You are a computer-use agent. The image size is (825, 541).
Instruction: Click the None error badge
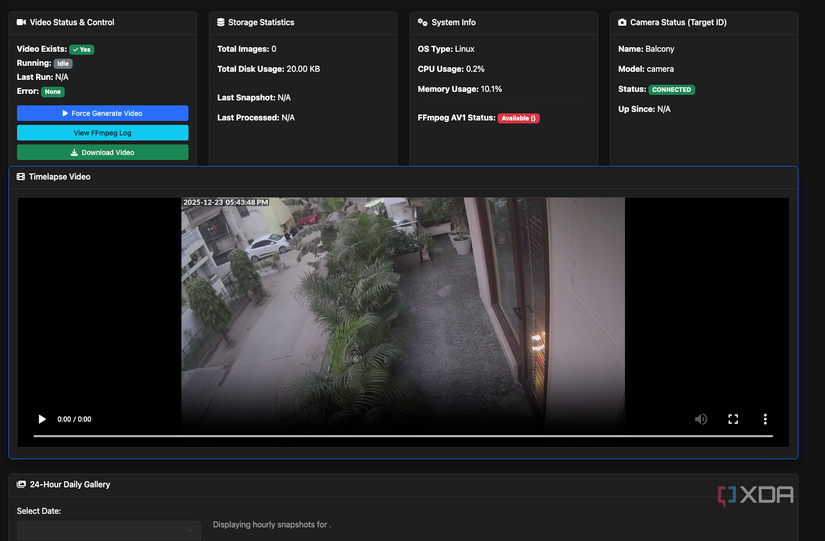point(53,92)
